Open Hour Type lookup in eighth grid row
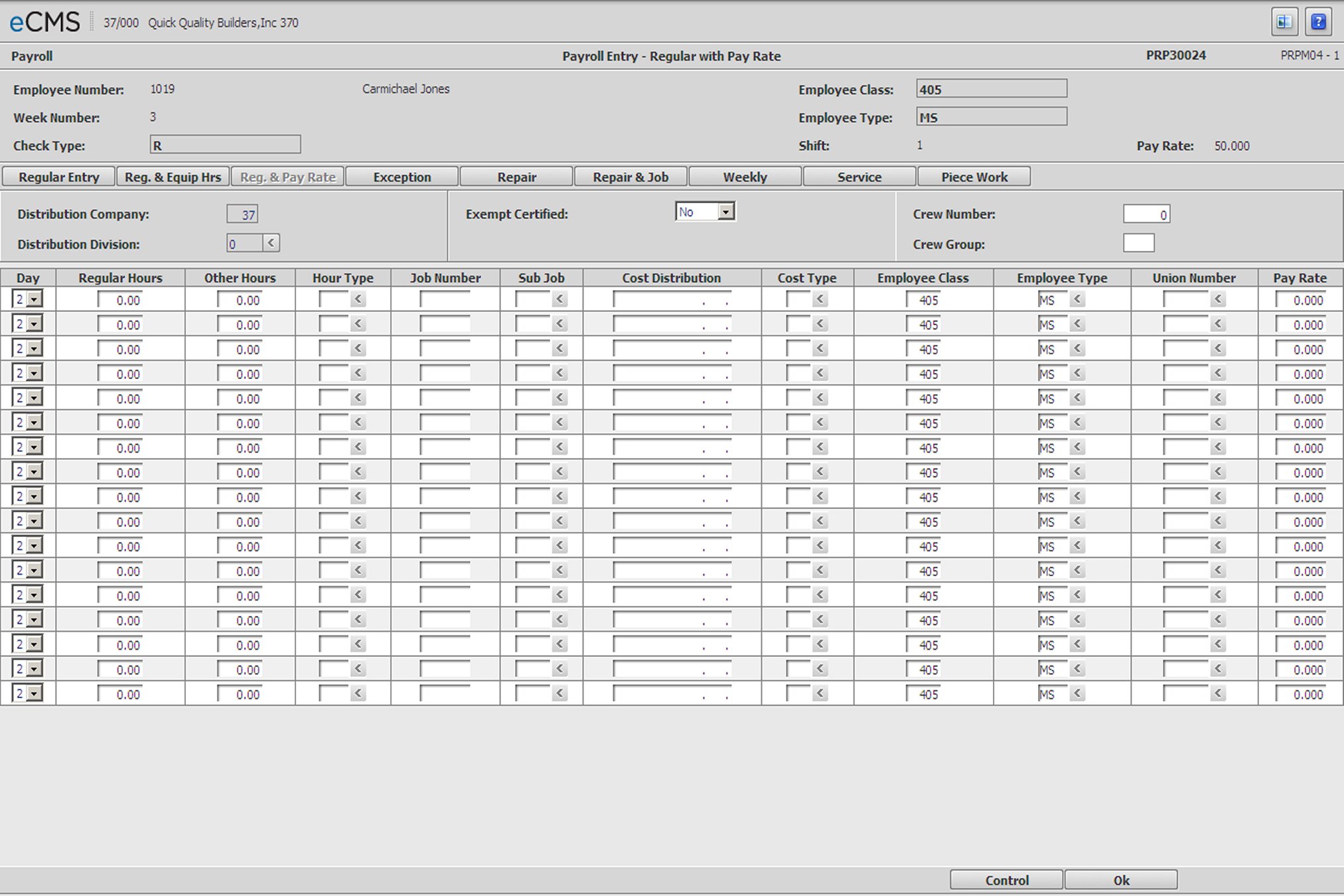1344x896 pixels. 358,472
